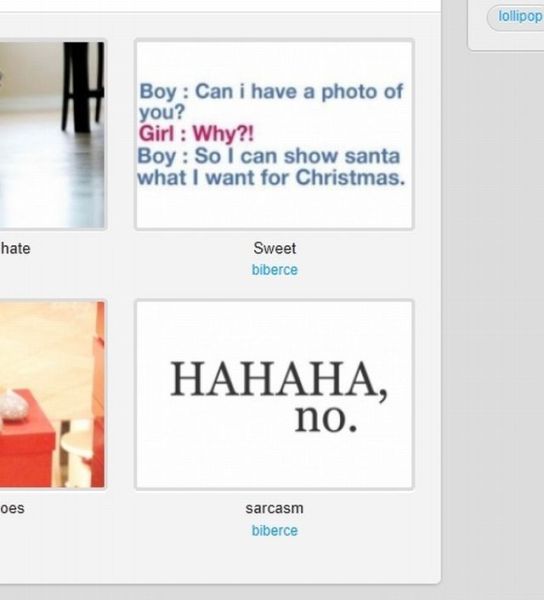Click the word 'no.' in sarcasm image
544x600 pixels.
326,417
